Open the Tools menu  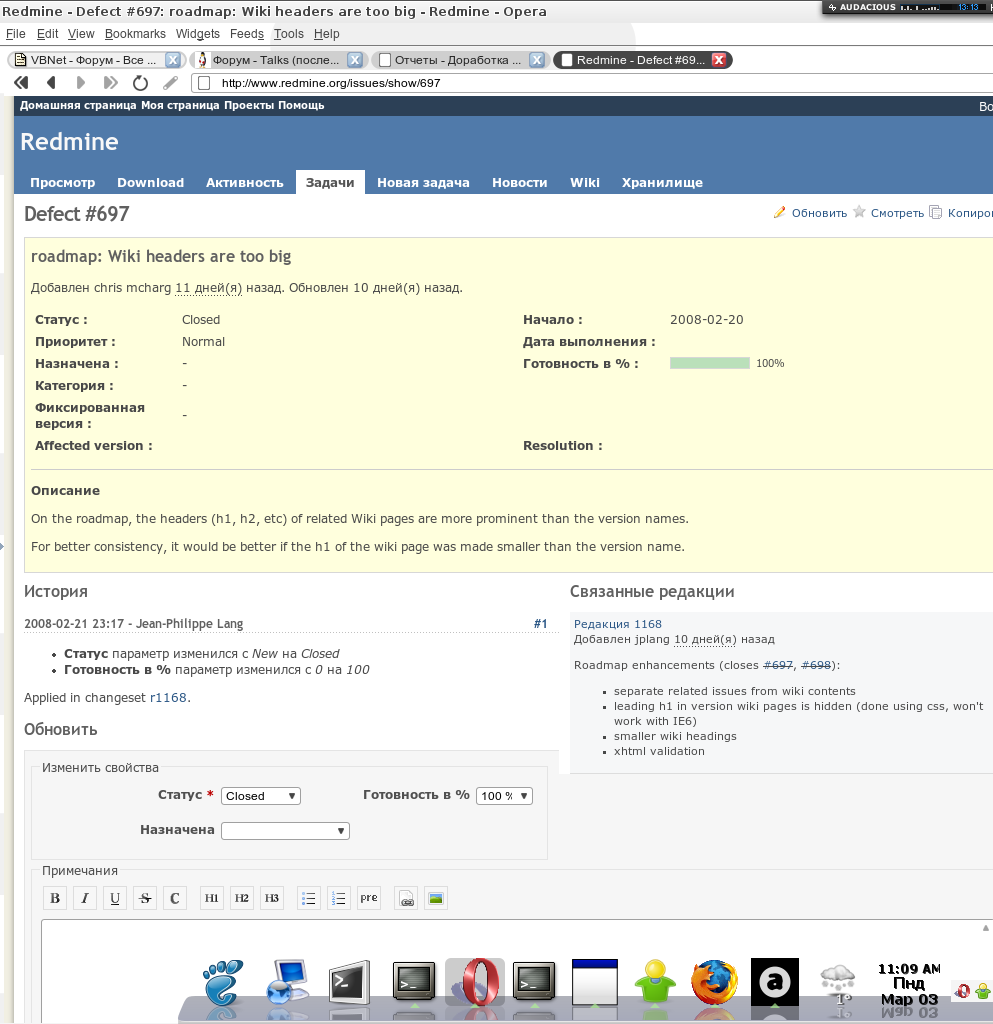[x=289, y=34]
